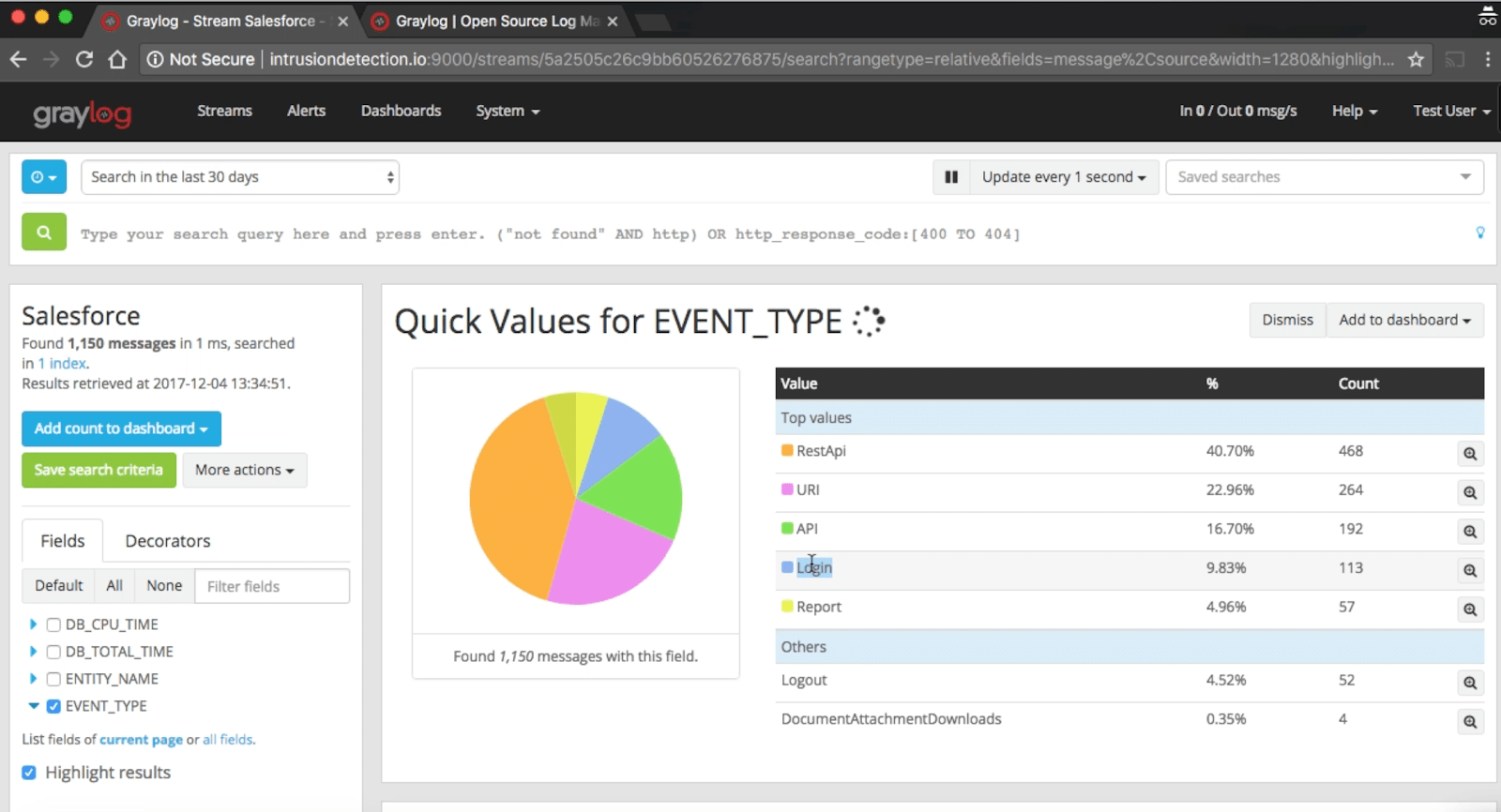Click the browser forward arrow
The height and width of the screenshot is (812, 1501).
pos(52,59)
